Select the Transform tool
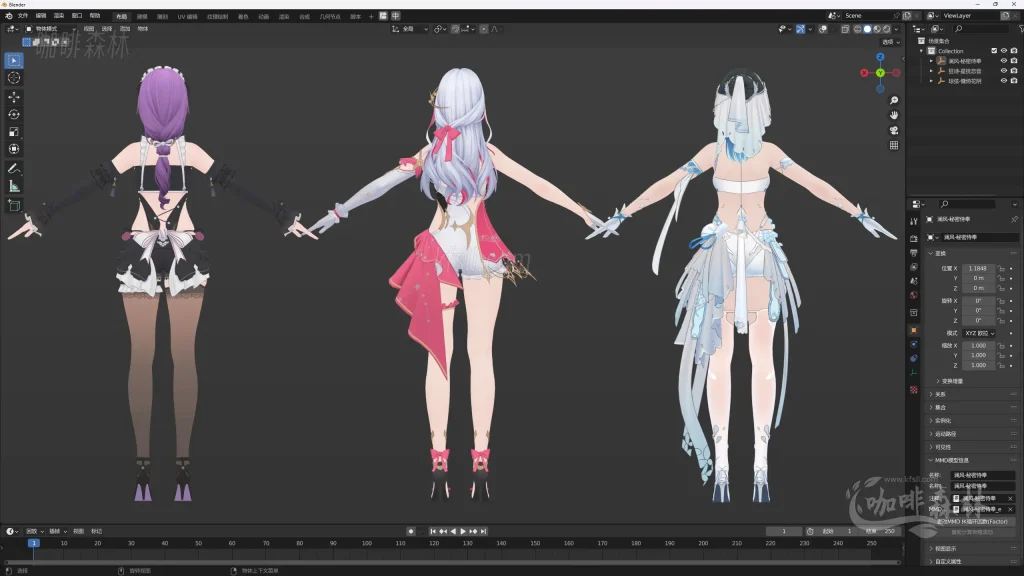The image size is (1024, 576). [x=14, y=150]
